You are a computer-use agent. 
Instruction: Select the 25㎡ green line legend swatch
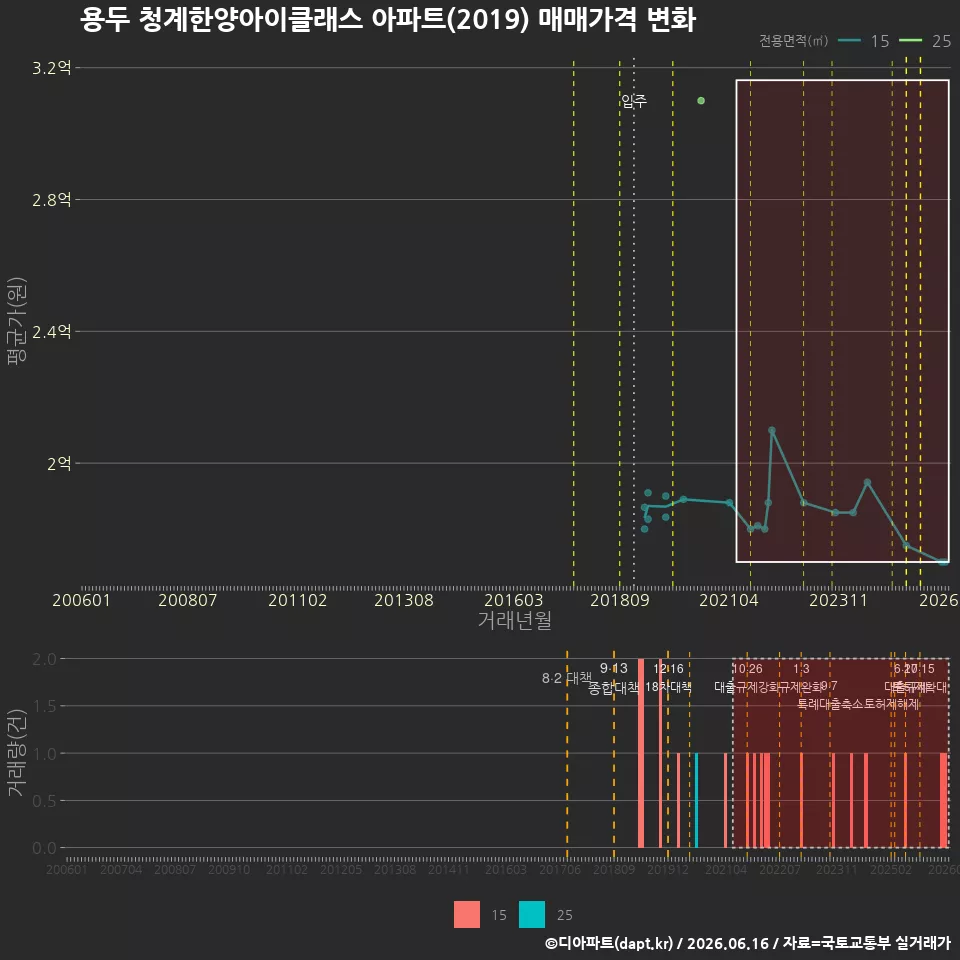[910, 41]
